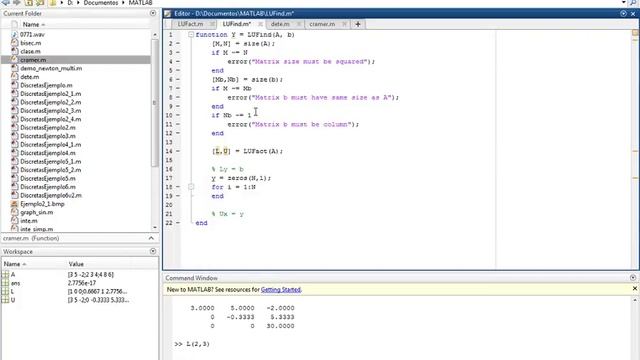
Task: Click the graph_sin.m script file icon
Action: tap(15, 212)
